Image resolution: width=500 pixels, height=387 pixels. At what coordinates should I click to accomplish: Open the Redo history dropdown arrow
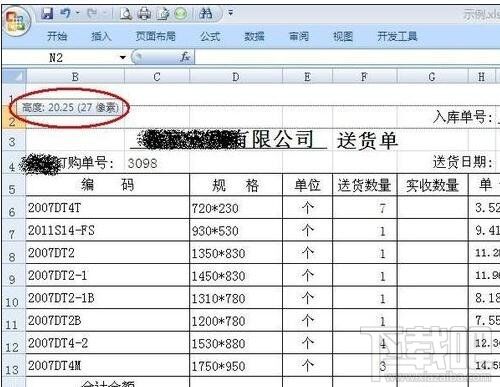pyautogui.click(x=104, y=13)
